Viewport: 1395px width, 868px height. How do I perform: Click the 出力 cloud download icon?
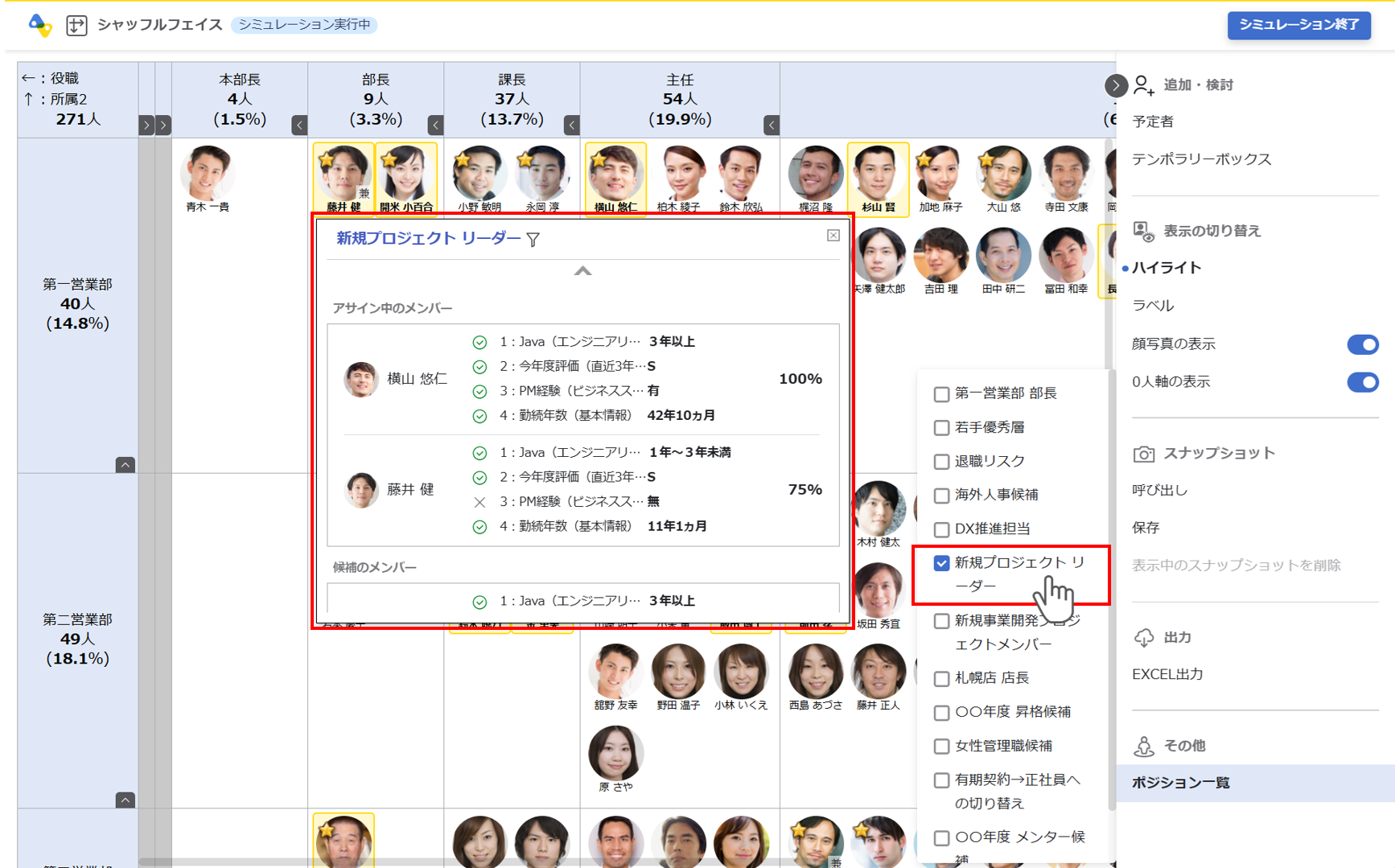pyautogui.click(x=1143, y=638)
